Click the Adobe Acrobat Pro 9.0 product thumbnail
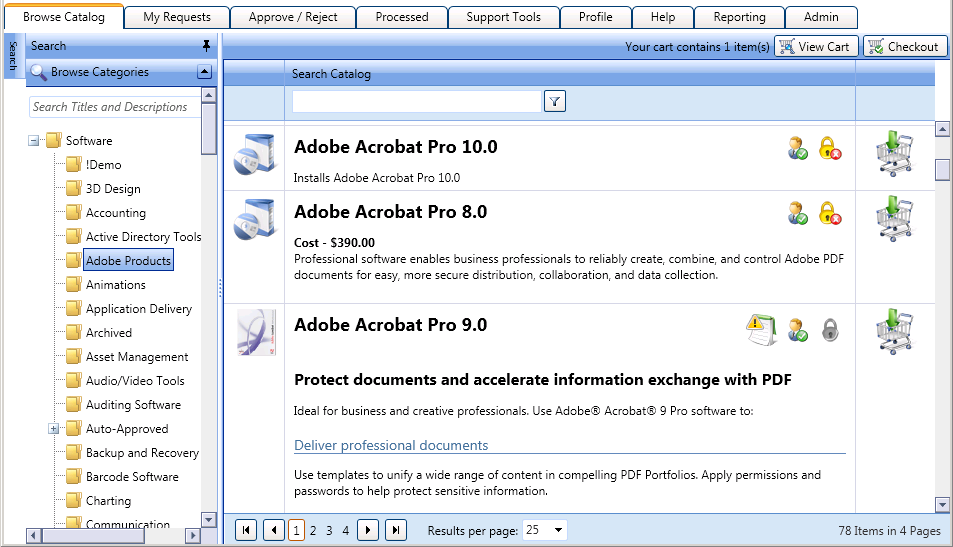Viewport: 953px width, 547px height. (256, 332)
